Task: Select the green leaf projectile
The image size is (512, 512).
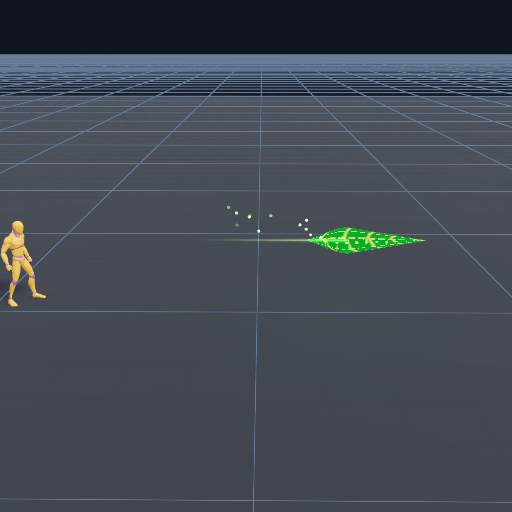Action: [x=367, y=240]
